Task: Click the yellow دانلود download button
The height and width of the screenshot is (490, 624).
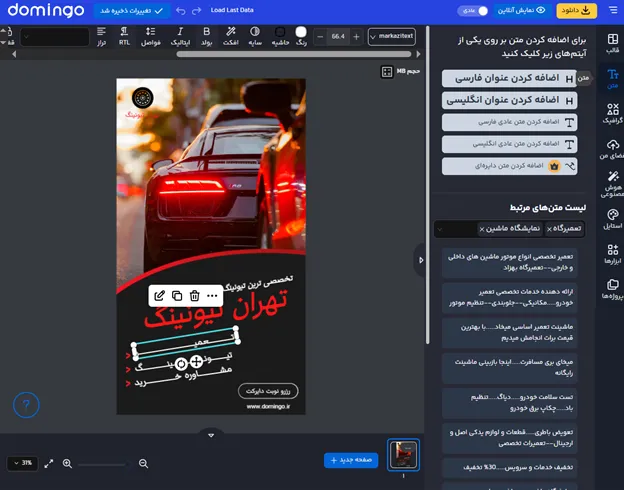Action: pyautogui.click(x=576, y=11)
